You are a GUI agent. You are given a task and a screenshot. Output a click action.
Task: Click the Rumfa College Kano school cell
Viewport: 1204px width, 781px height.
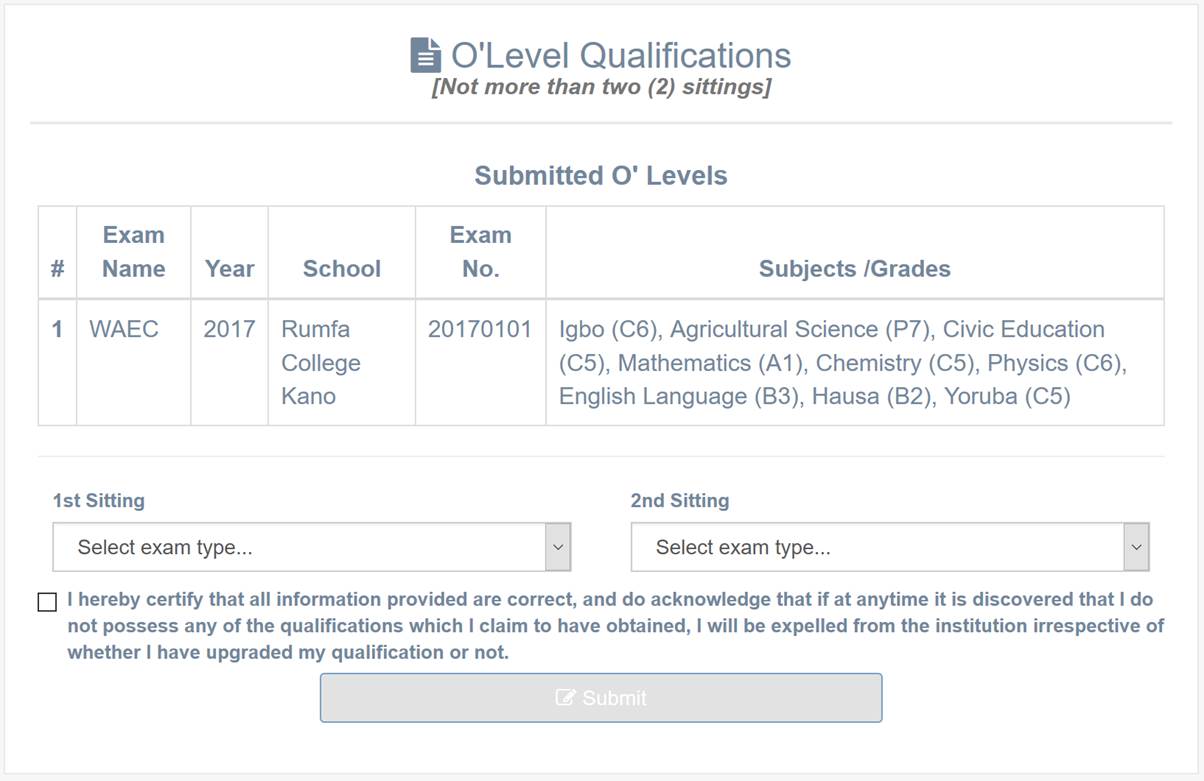tap(320, 362)
